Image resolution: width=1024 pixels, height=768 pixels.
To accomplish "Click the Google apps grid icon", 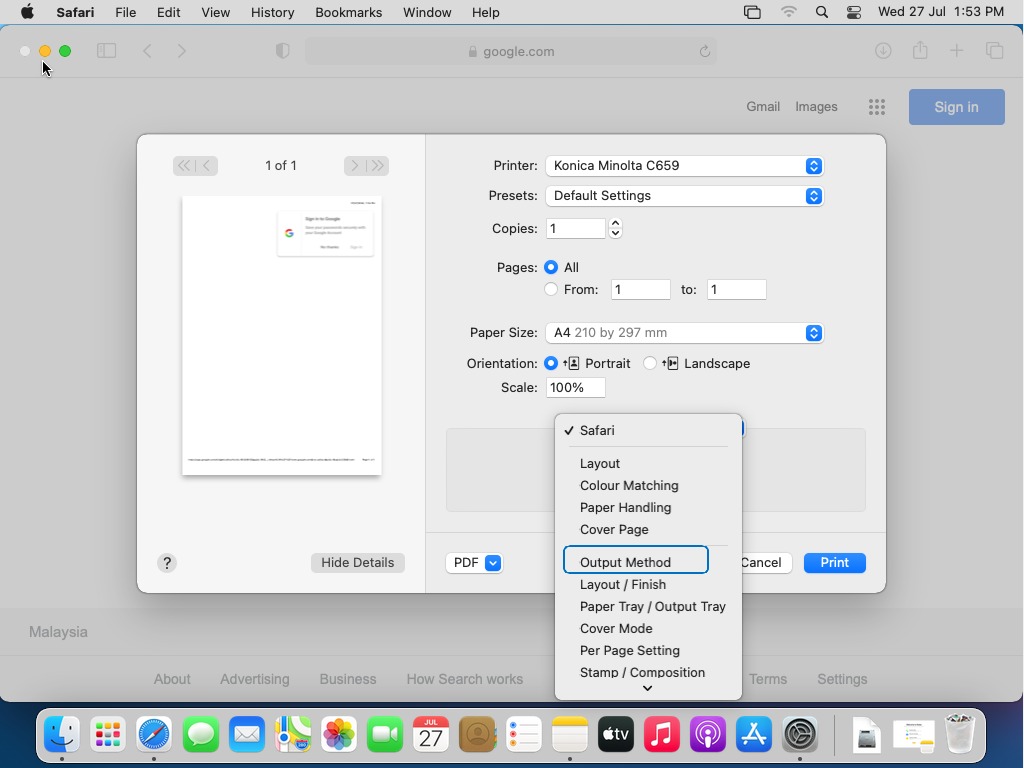I will pyautogui.click(x=877, y=107).
